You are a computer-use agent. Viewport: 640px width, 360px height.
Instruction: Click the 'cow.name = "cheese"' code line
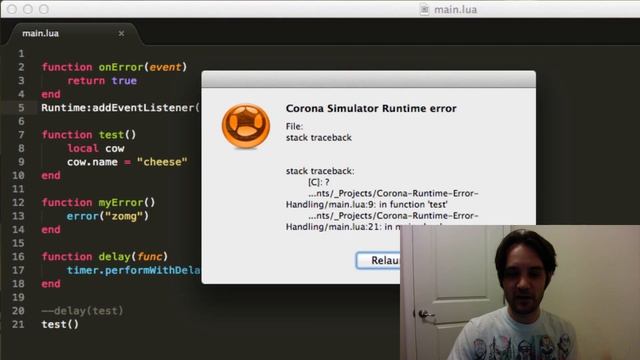click(x=127, y=162)
